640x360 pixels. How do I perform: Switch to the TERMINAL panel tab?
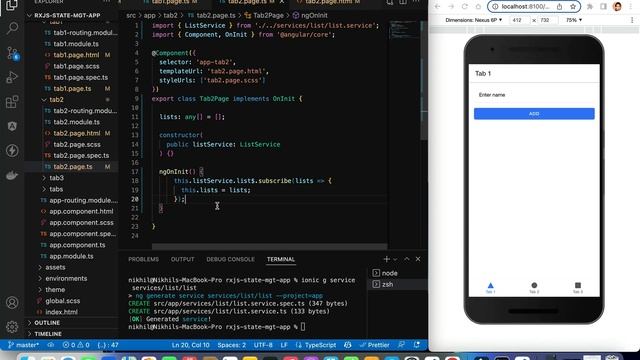point(281,260)
